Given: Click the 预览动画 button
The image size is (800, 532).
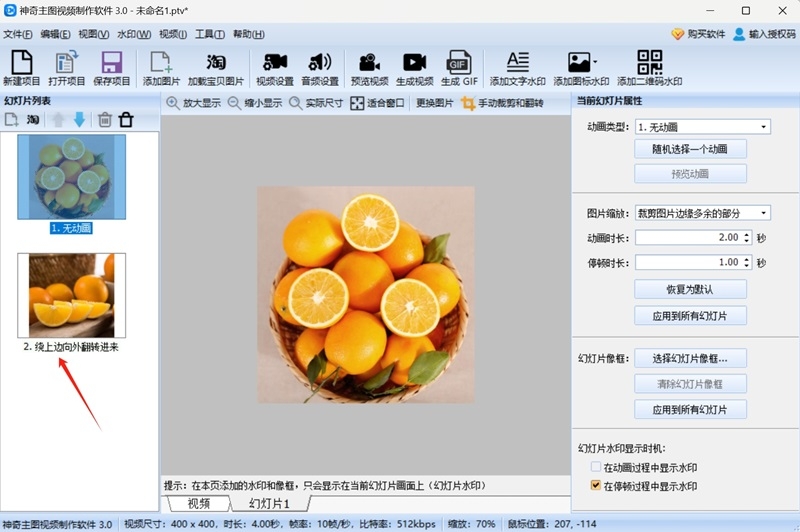Looking at the screenshot, I should pos(690,174).
